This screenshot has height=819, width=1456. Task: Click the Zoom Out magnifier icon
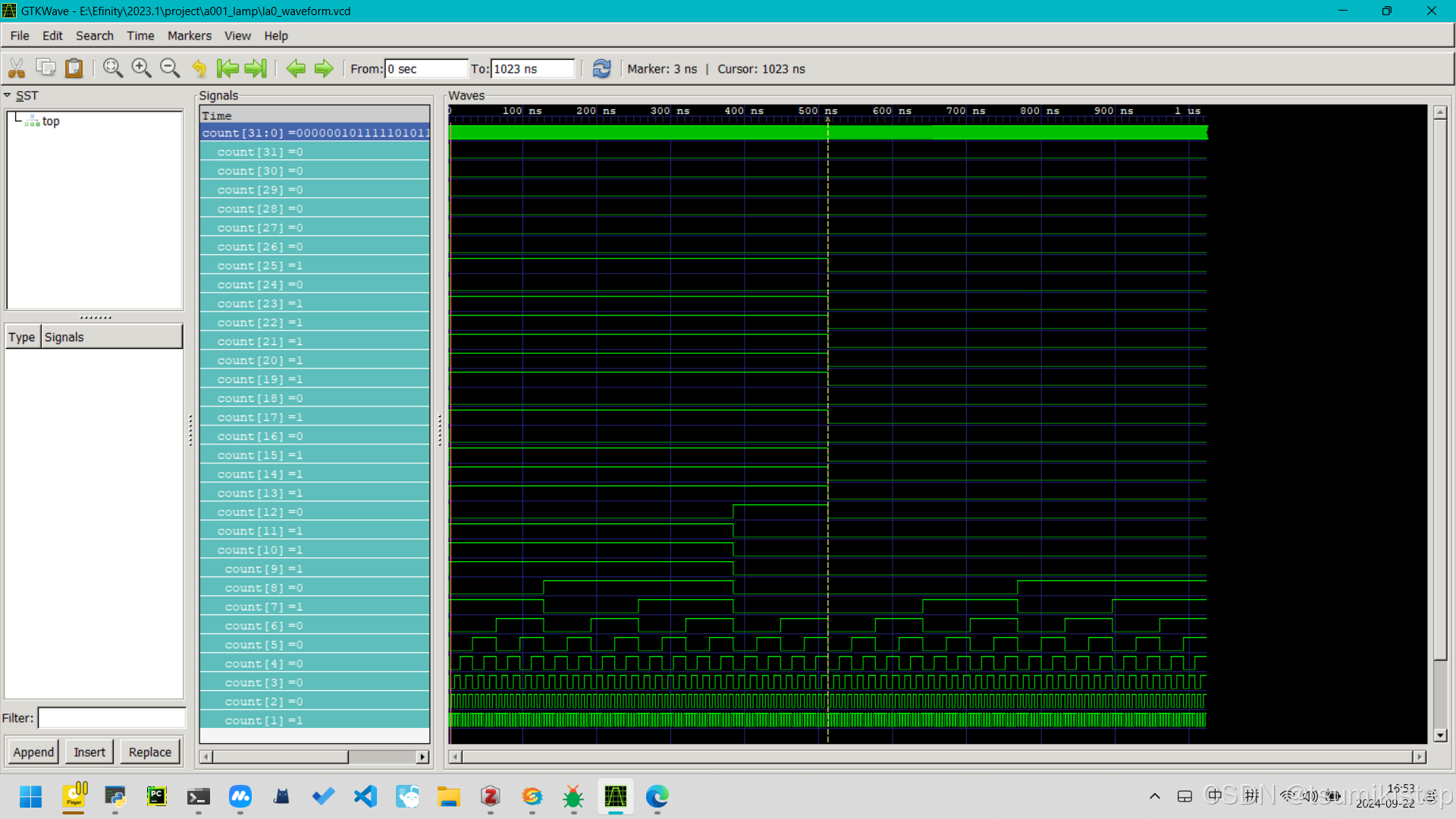170,68
